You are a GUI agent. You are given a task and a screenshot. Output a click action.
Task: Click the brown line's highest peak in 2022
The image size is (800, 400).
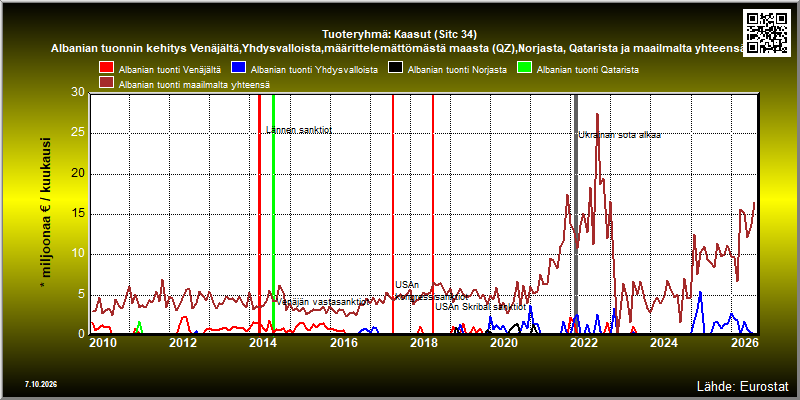(x=597, y=115)
